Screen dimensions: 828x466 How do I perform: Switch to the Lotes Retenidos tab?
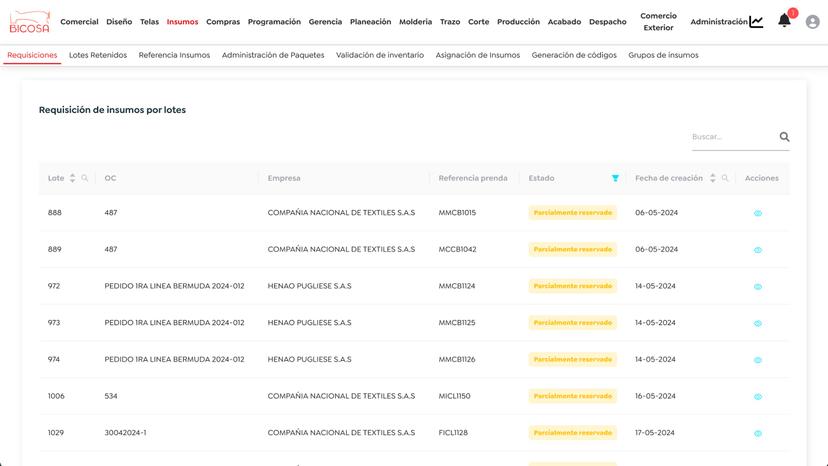coord(98,55)
